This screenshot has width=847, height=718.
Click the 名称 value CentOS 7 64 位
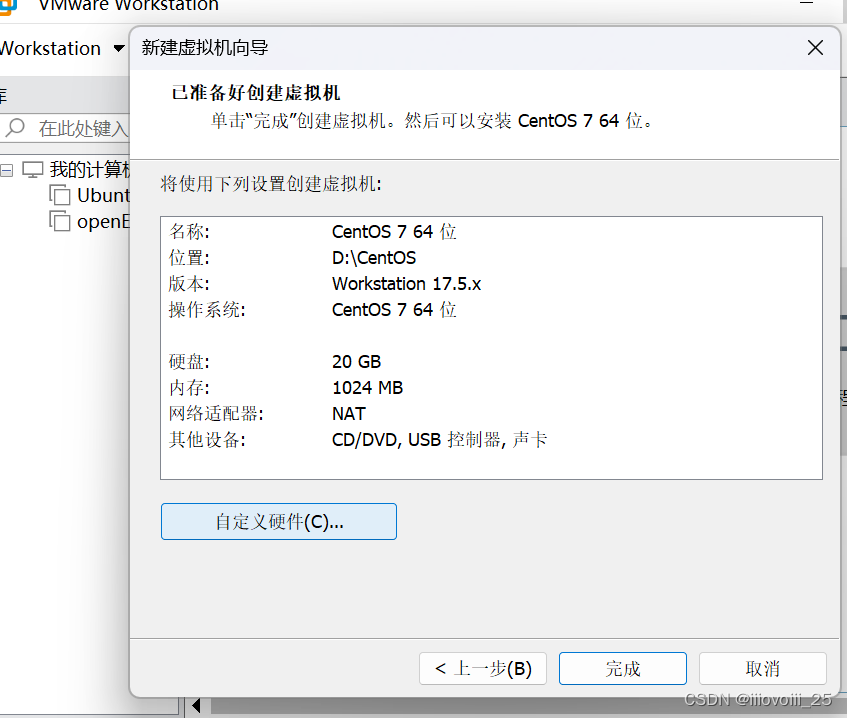pos(394,232)
